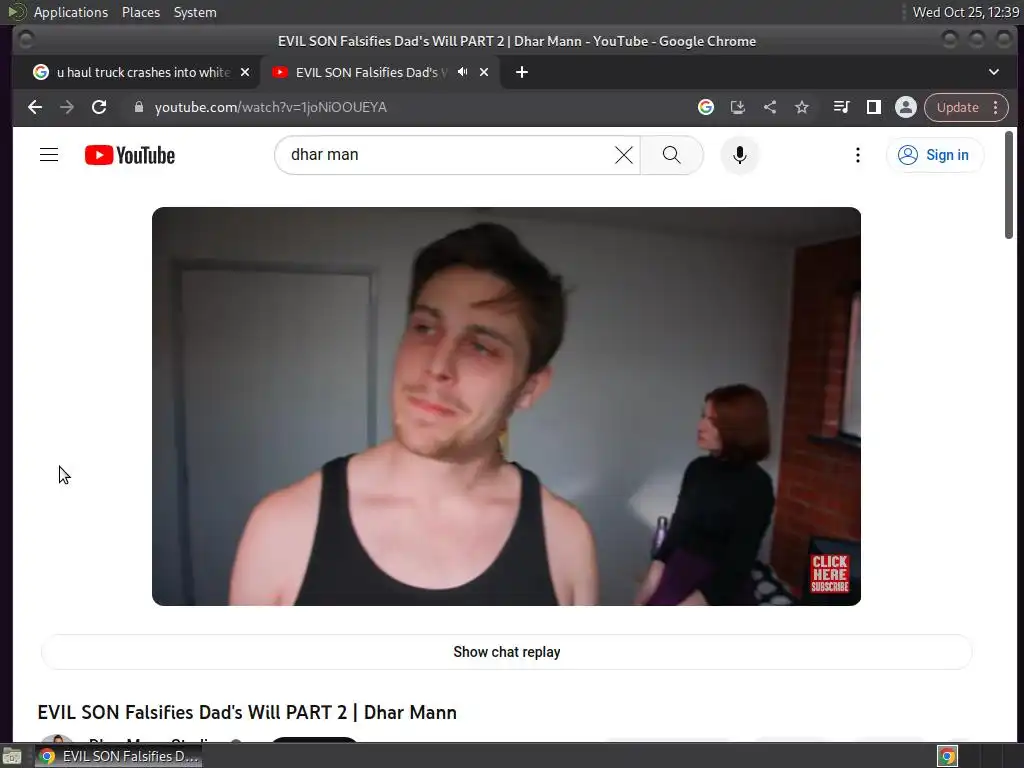
Task: Share this page icon
Action: pyautogui.click(x=770, y=107)
